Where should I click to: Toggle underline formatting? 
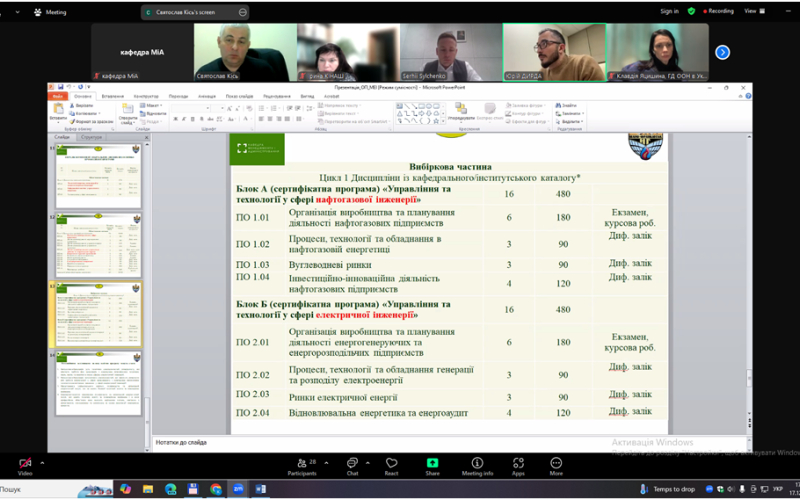(x=192, y=119)
